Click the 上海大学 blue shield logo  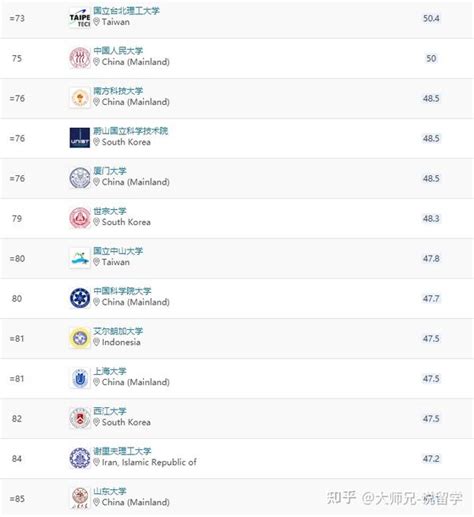(80, 378)
